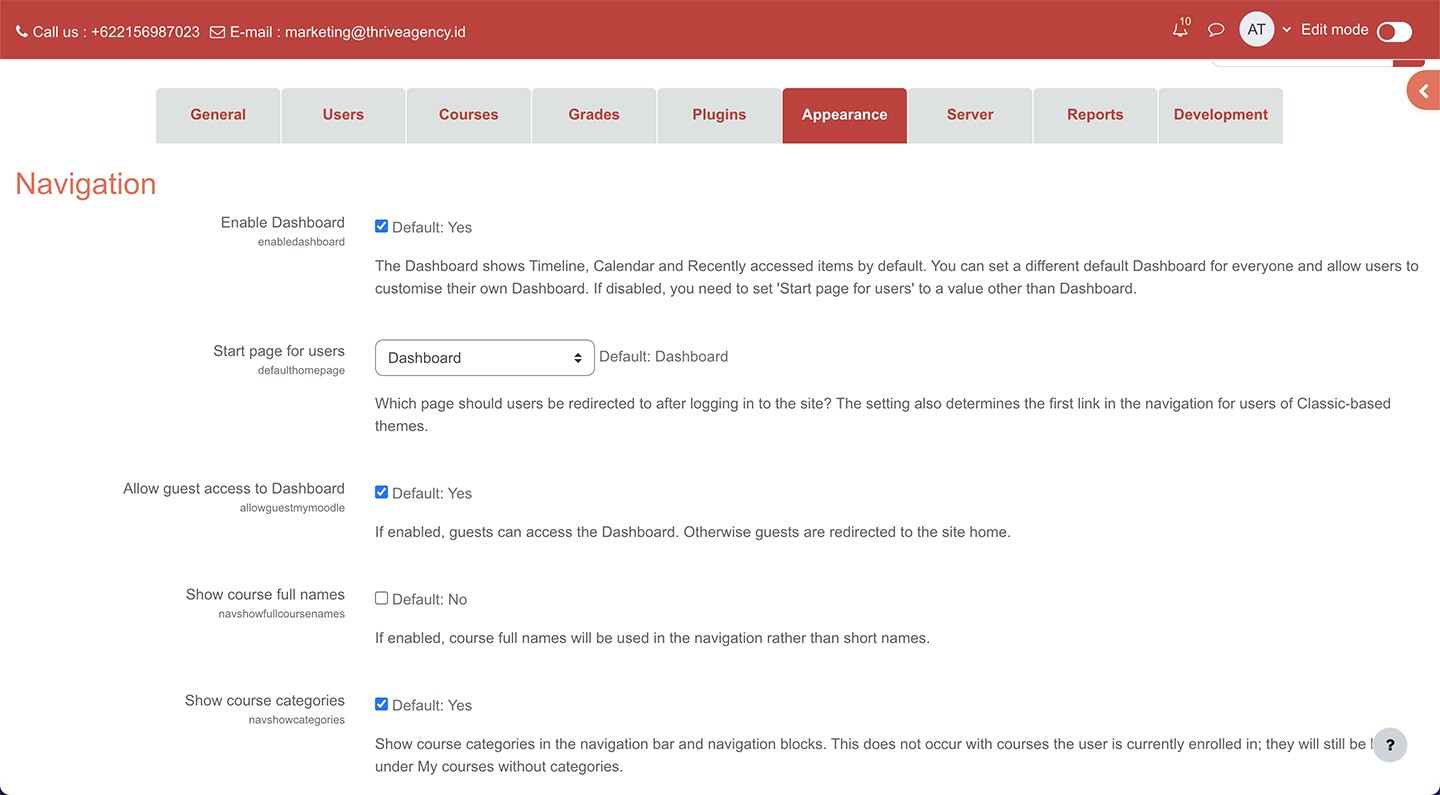
Task: Switch to the General tab
Action: point(218,115)
